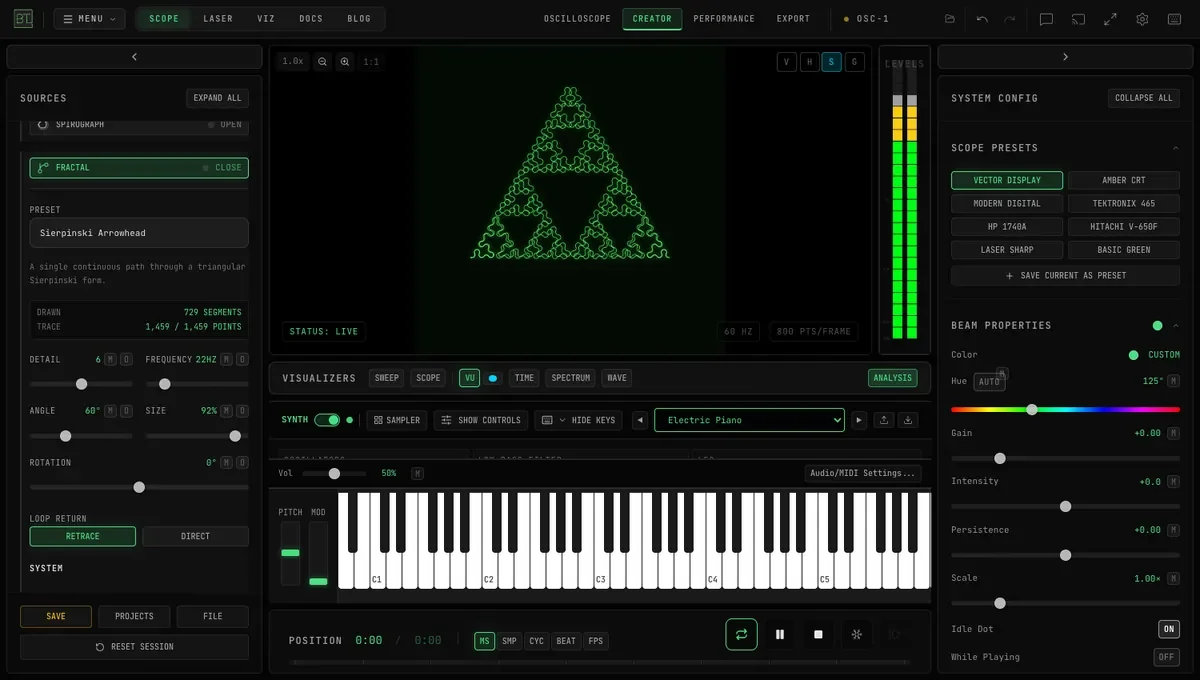
Task: Select the Direct loop return option
Action: [195, 536]
